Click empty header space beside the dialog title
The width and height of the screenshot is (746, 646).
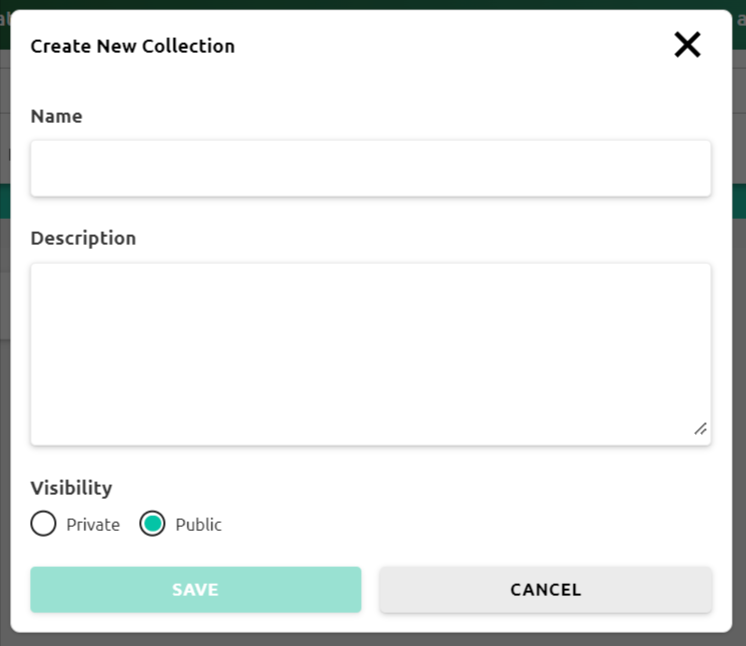[x=450, y=46]
